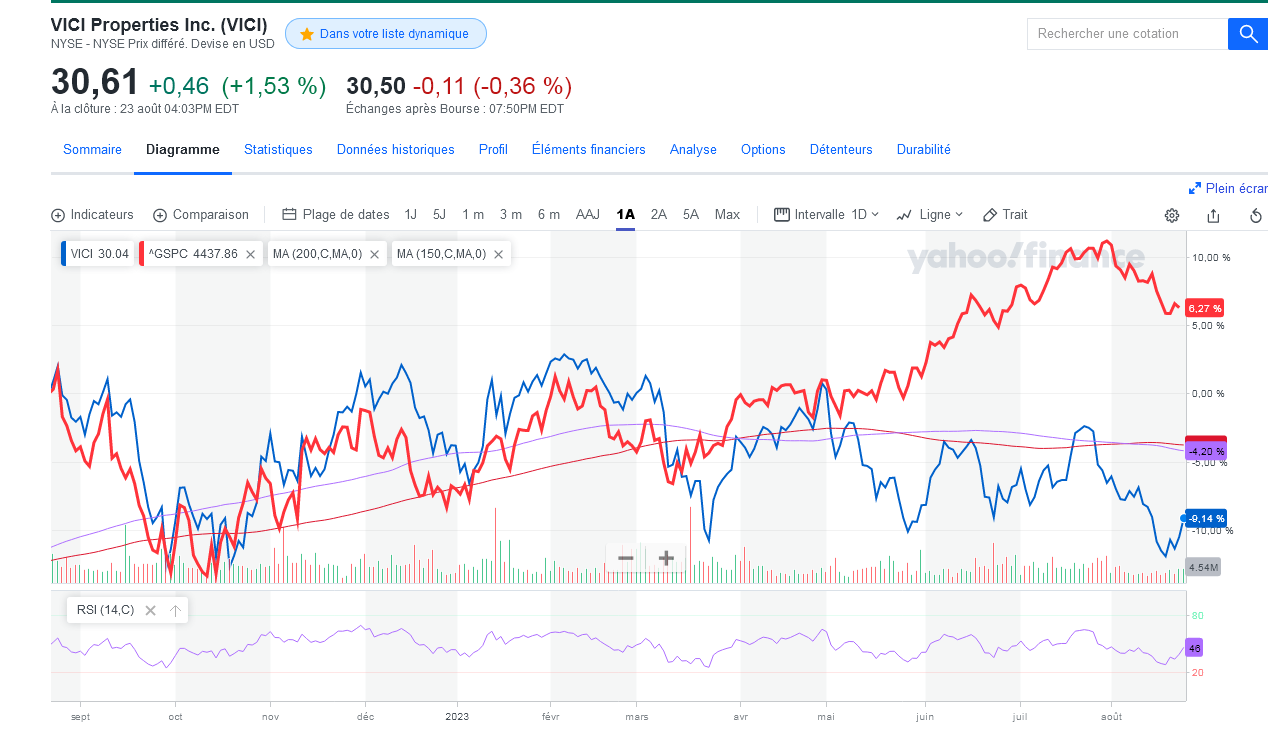The width and height of the screenshot is (1268, 742).
Task: Click the share chart icon
Action: tap(1214, 215)
